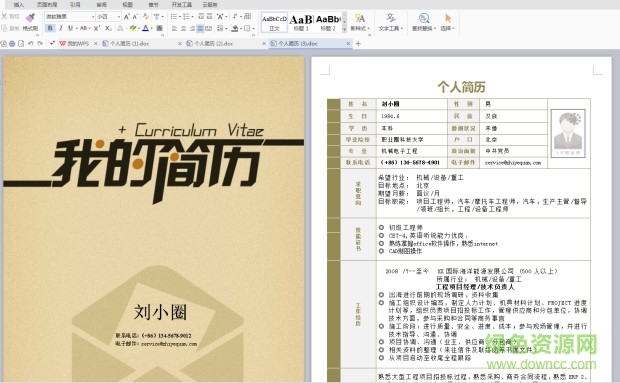Image resolution: width=620 pixels, height=383 pixels.
Task: Expand the styles gallery list
Action: click(344, 29)
